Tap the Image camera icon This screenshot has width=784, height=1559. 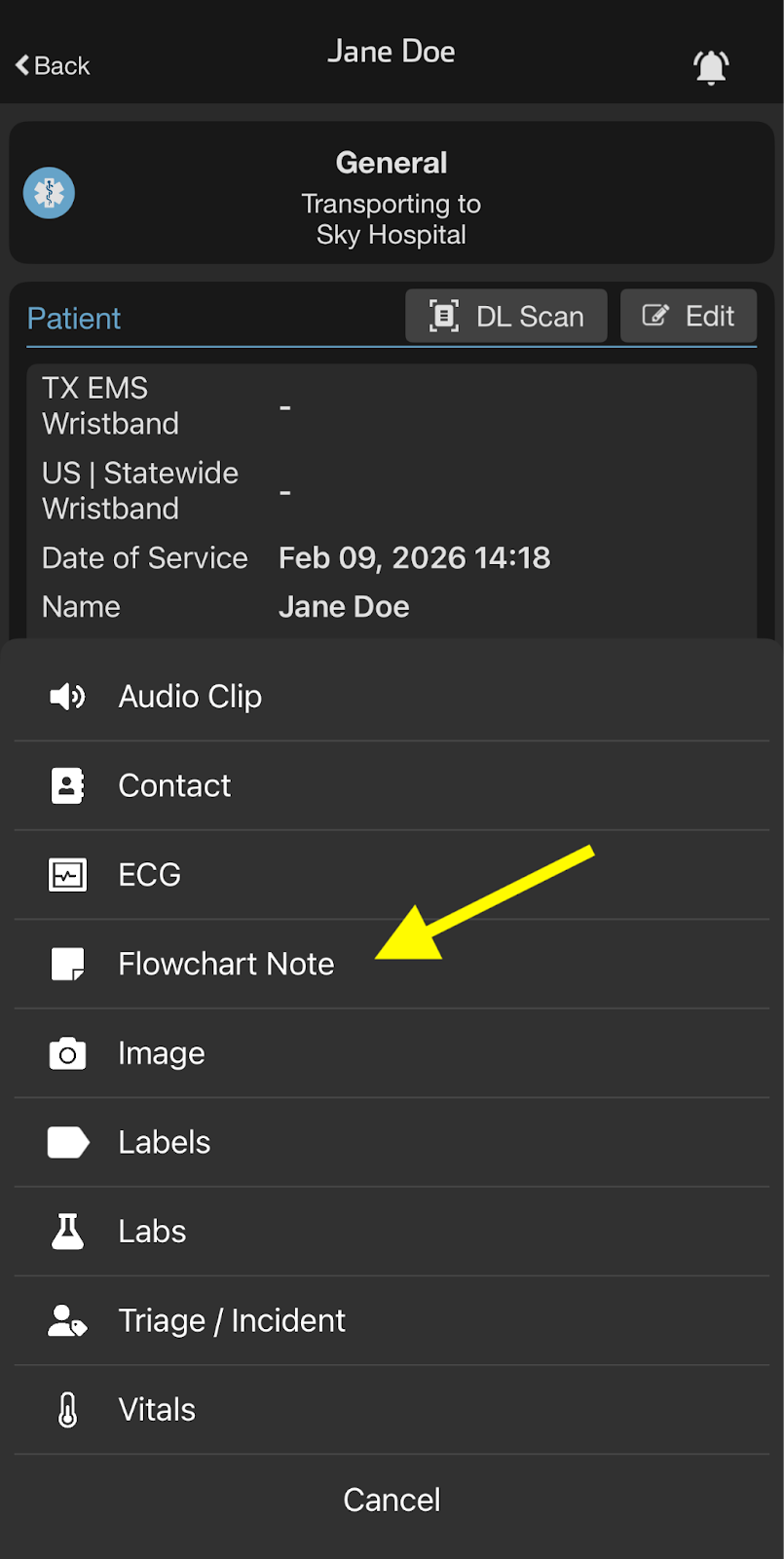67,1053
